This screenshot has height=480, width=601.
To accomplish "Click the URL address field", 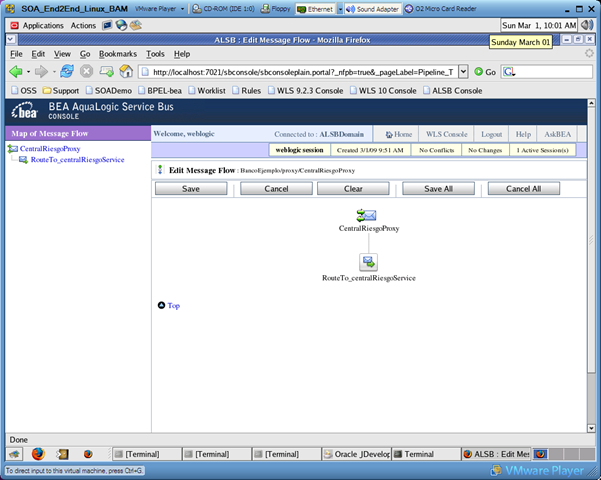I will point(299,72).
